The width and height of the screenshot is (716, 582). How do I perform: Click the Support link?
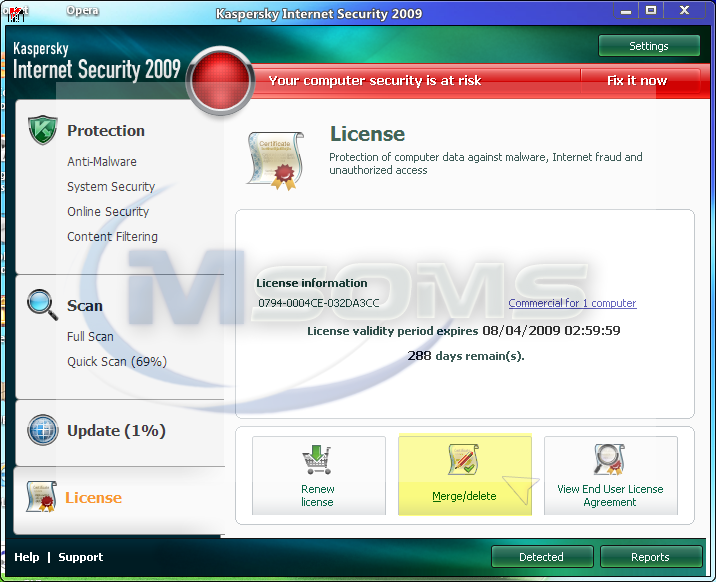[x=80, y=557]
